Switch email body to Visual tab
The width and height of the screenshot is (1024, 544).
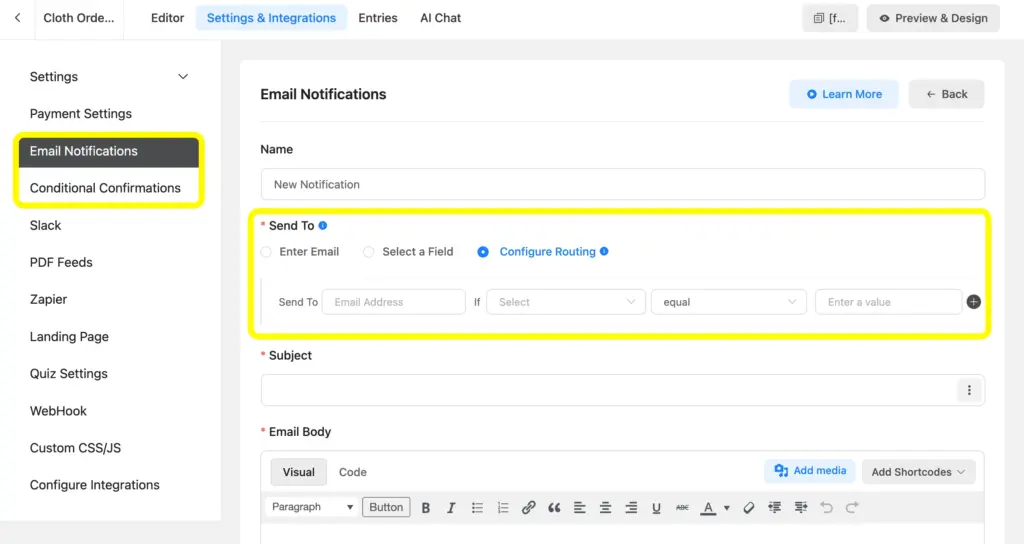298,472
